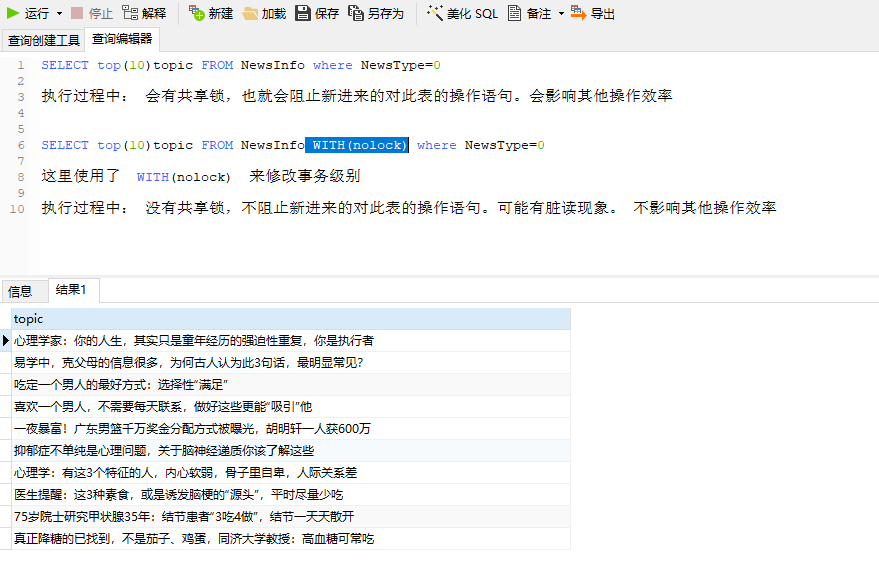Expand the 备注 dropdown arrow
Image resolution: width=879 pixels, height=563 pixels.
pos(561,13)
